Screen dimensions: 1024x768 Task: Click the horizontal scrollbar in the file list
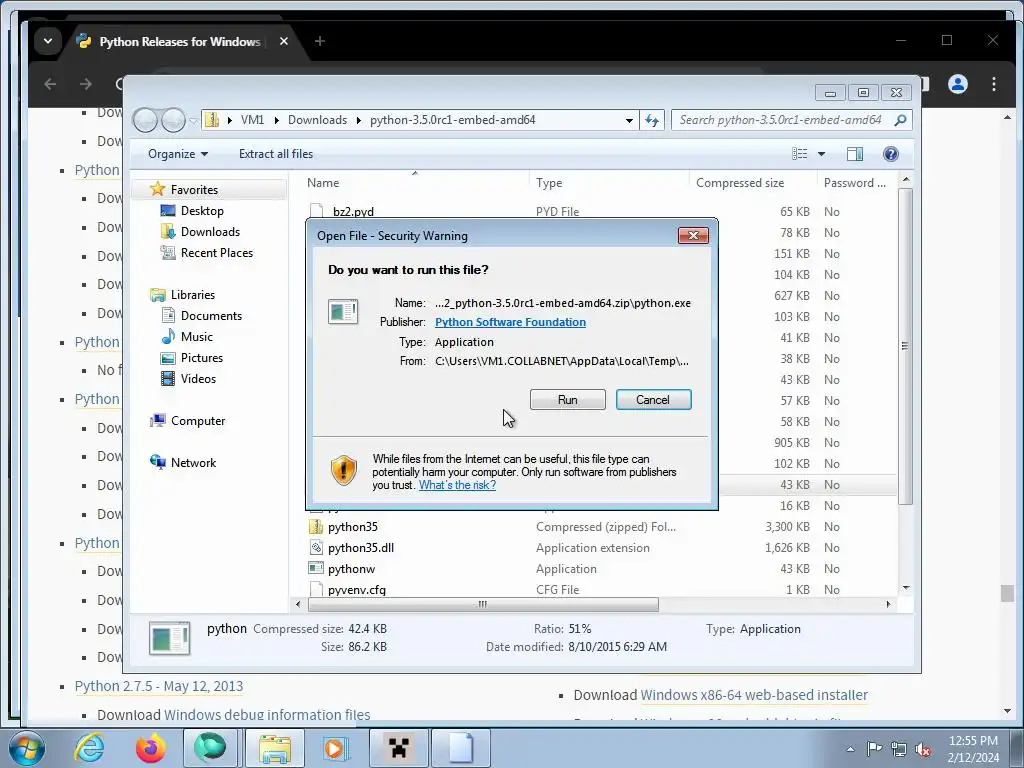(483, 605)
